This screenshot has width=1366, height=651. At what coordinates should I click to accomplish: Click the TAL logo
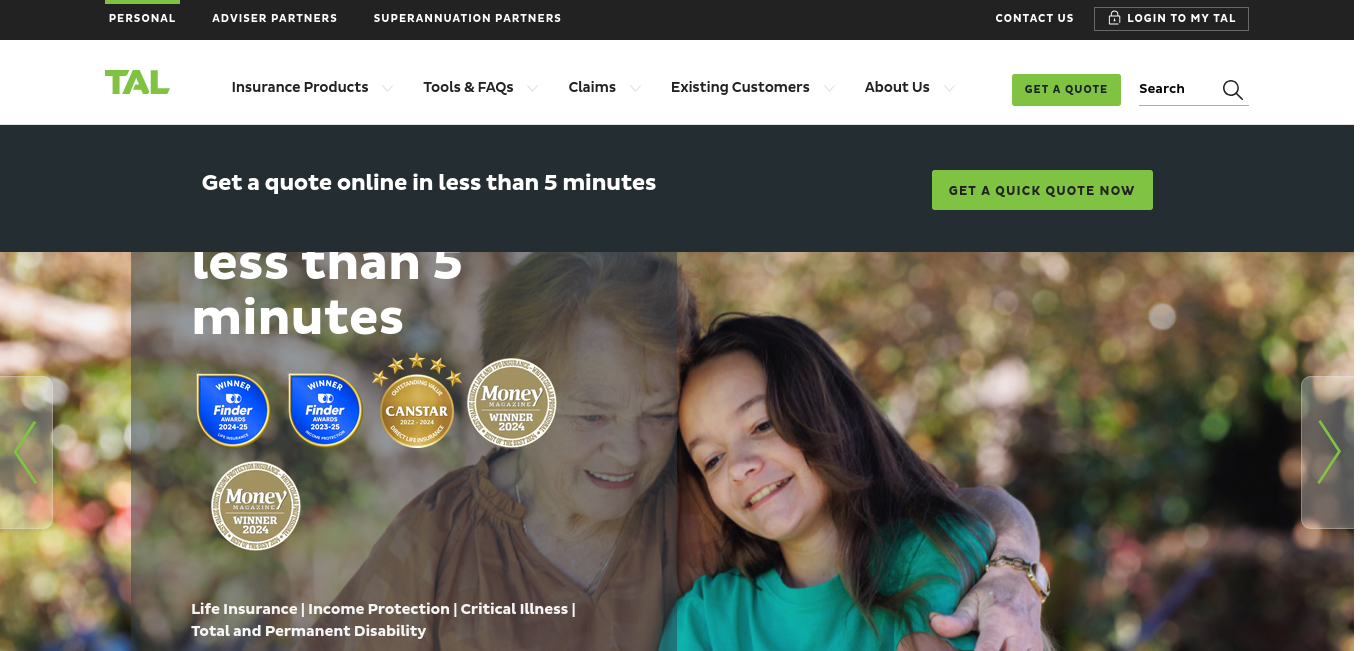tap(137, 82)
